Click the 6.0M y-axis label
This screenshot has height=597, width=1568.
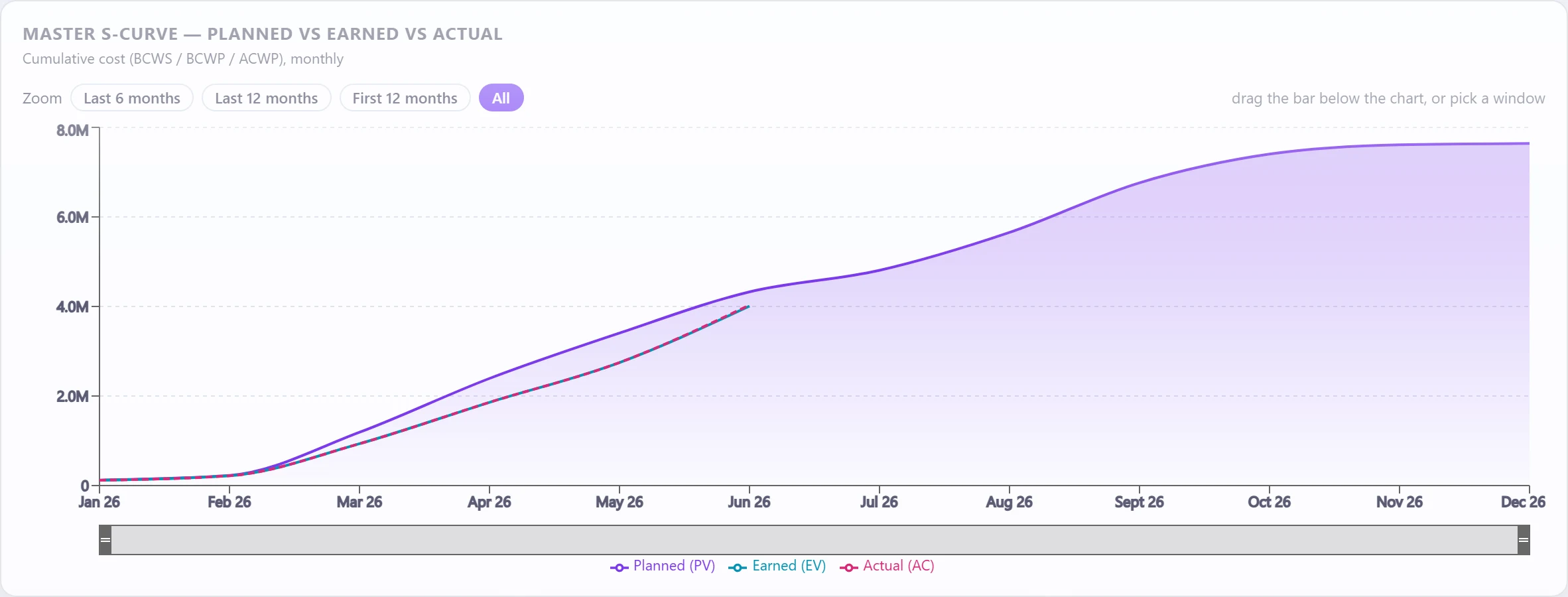pos(72,218)
